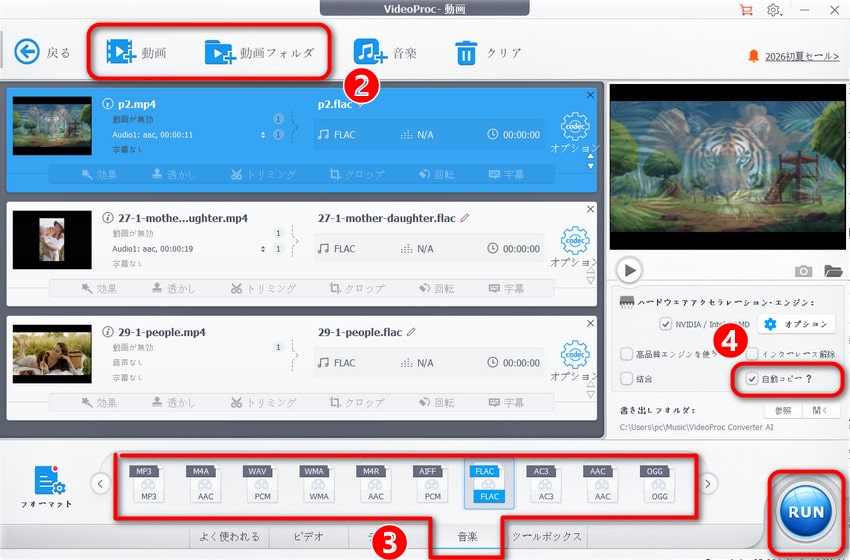This screenshot has height=560, width=850.
Task: Open the snapshot folder icon under preview
Action: click(x=833, y=271)
